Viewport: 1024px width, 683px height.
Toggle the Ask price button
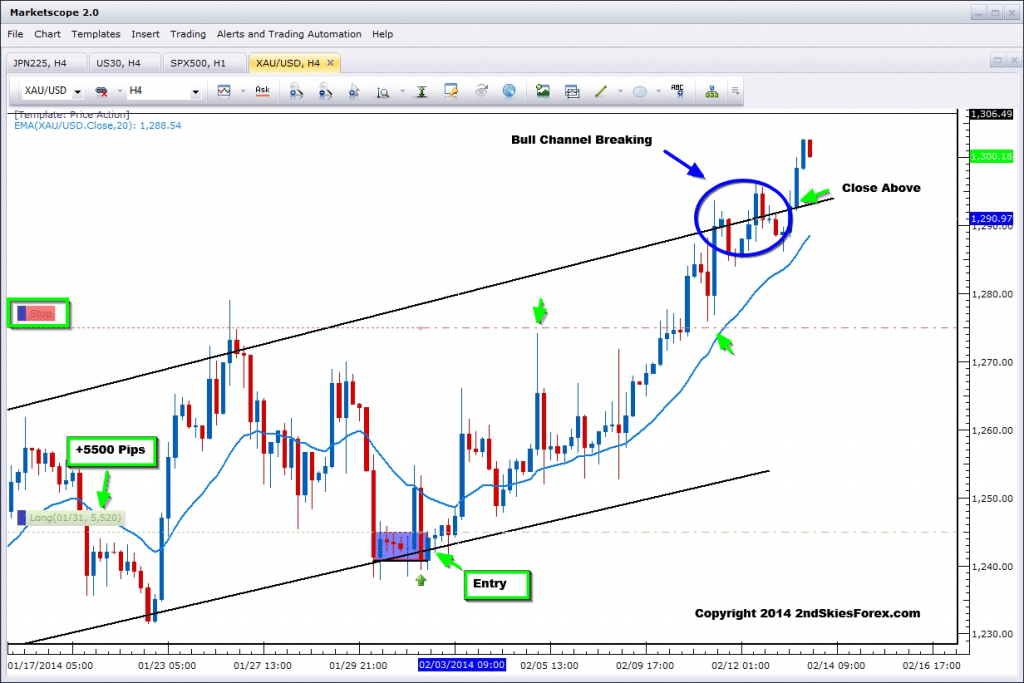tap(263, 91)
